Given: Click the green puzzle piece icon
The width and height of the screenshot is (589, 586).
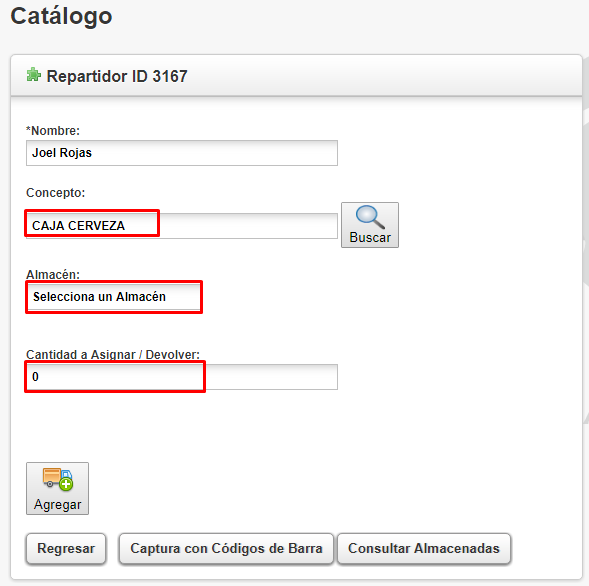Looking at the screenshot, I should (x=33, y=75).
